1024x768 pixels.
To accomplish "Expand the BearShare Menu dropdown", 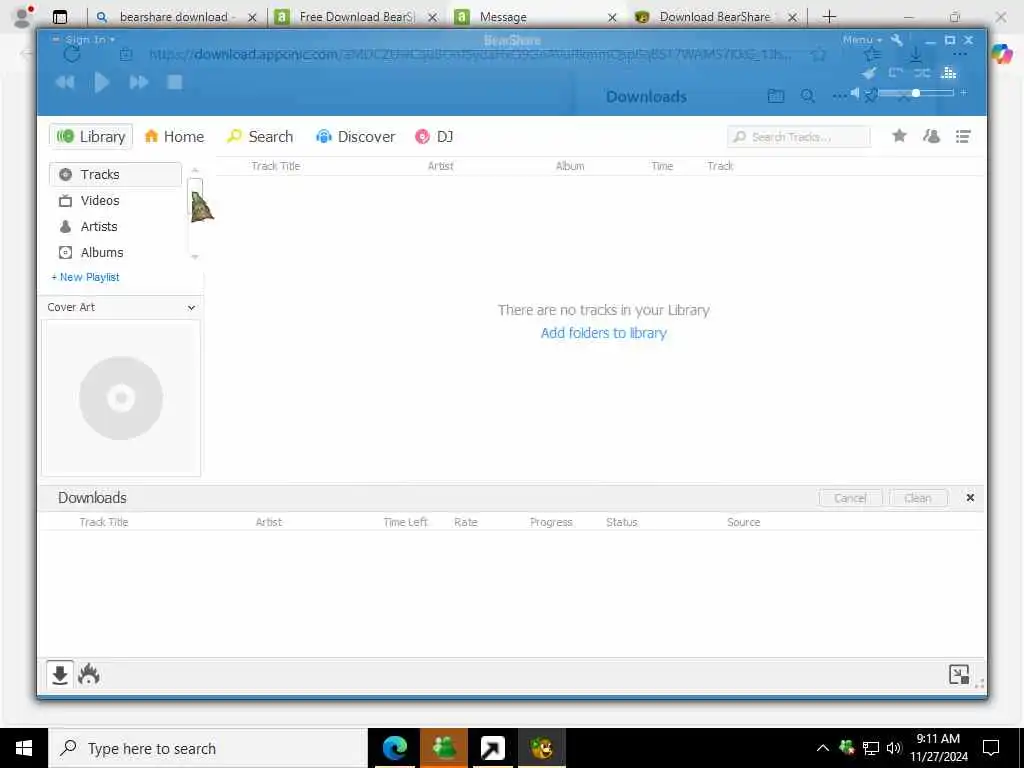I will pyautogui.click(x=862, y=40).
